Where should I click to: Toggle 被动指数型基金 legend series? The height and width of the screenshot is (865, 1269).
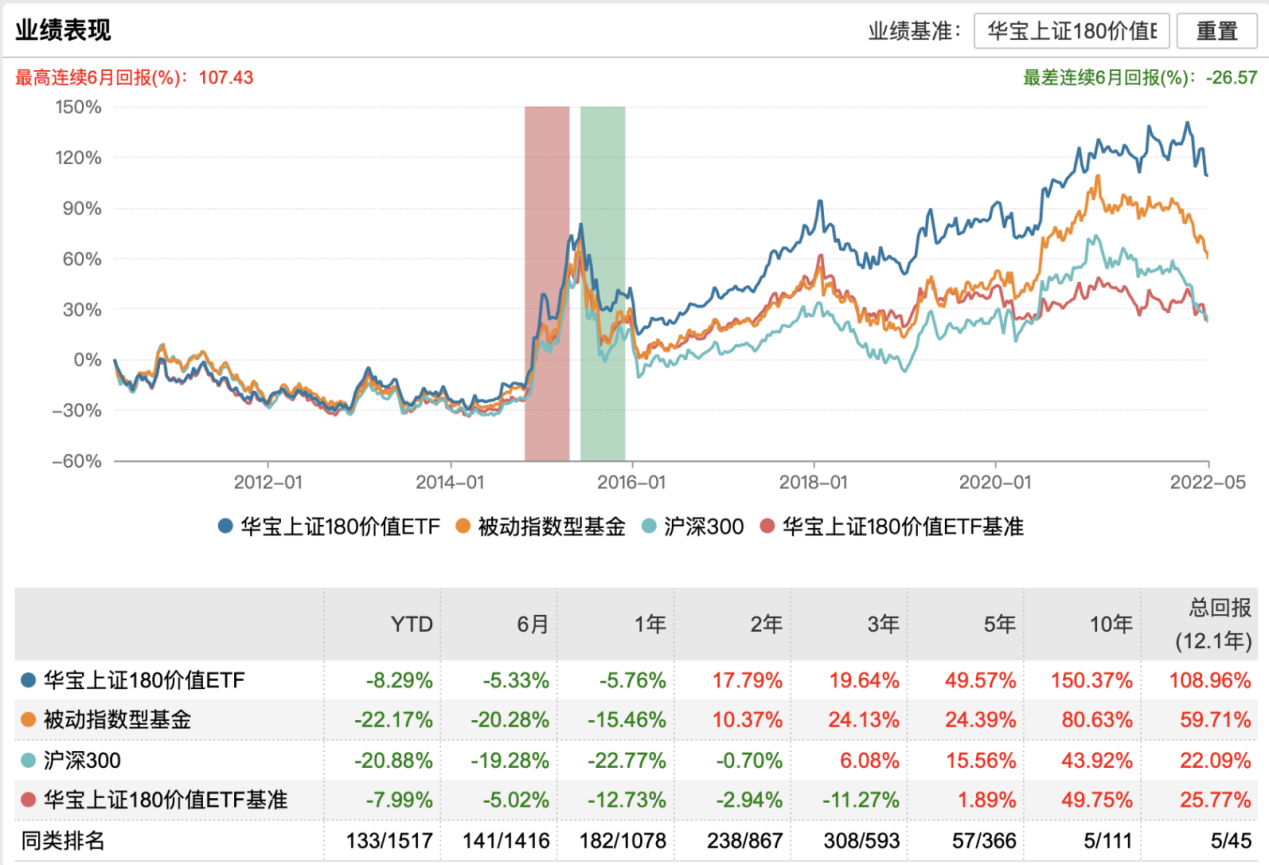tap(539, 526)
